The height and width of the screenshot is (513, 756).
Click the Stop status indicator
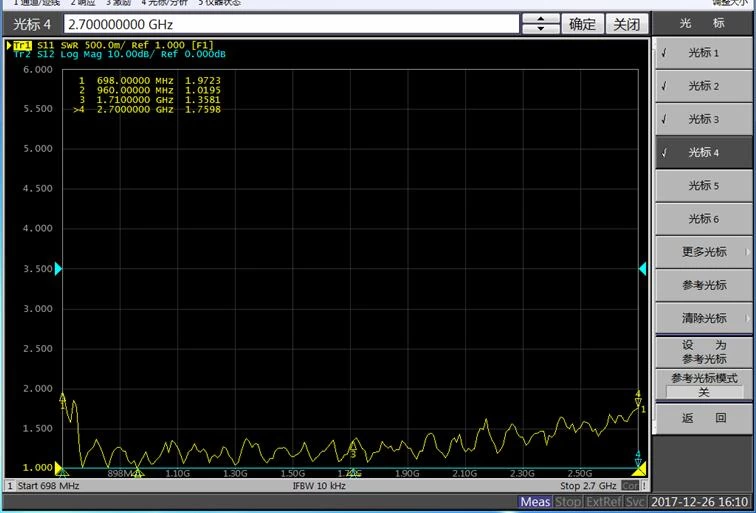pyautogui.click(x=567, y=502)
